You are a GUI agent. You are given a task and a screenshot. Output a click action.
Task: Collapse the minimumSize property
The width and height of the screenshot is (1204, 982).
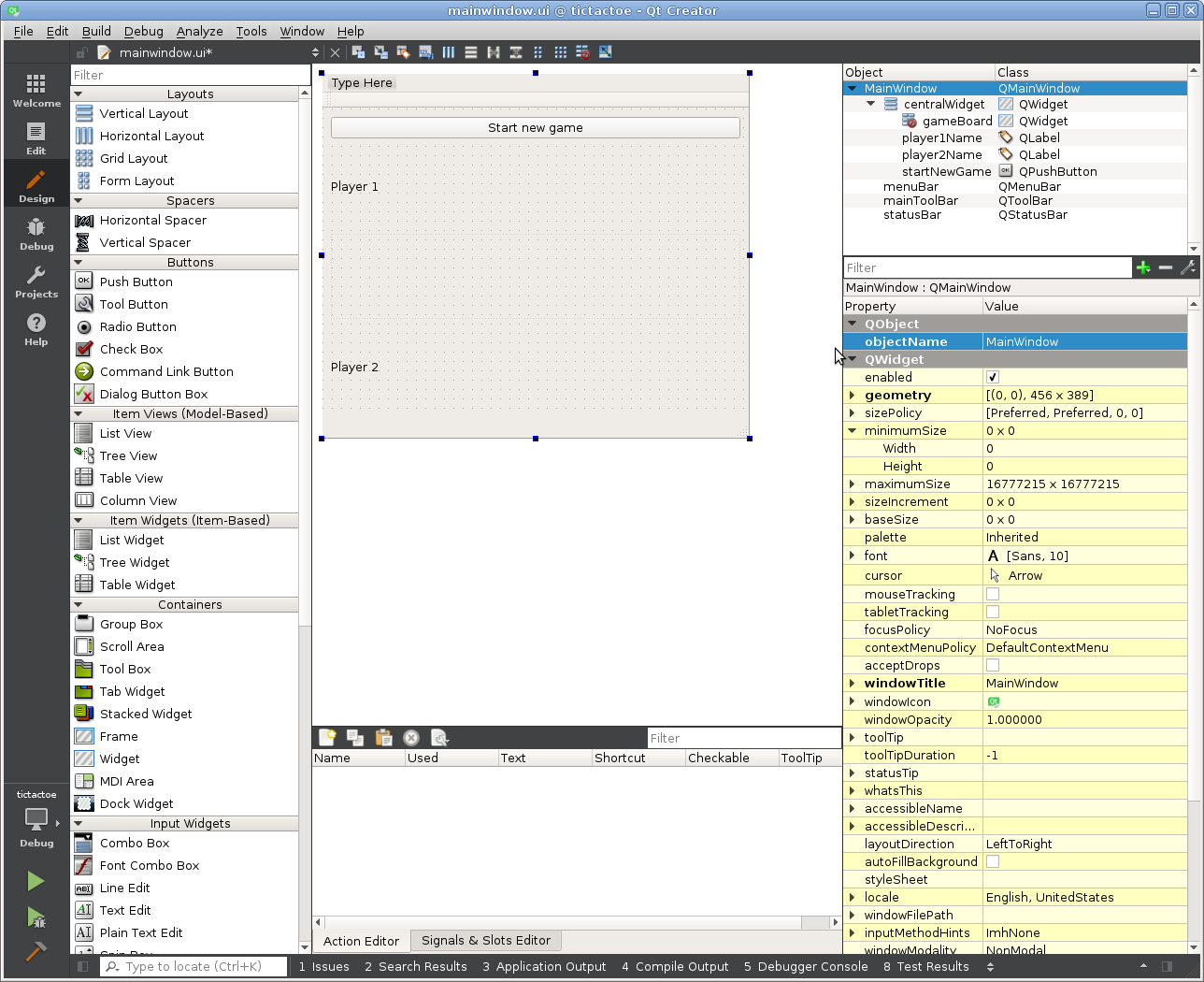pos(852,431)
